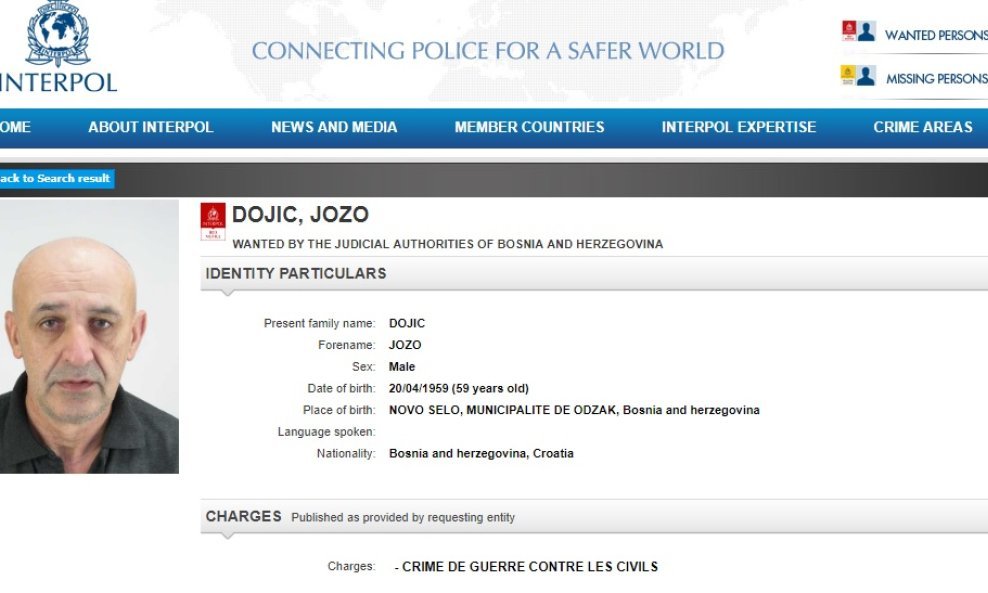
Task: Click the charge CRIME DE GUERRE CONTRE LES CIVILS
Action: coord(529,567)
